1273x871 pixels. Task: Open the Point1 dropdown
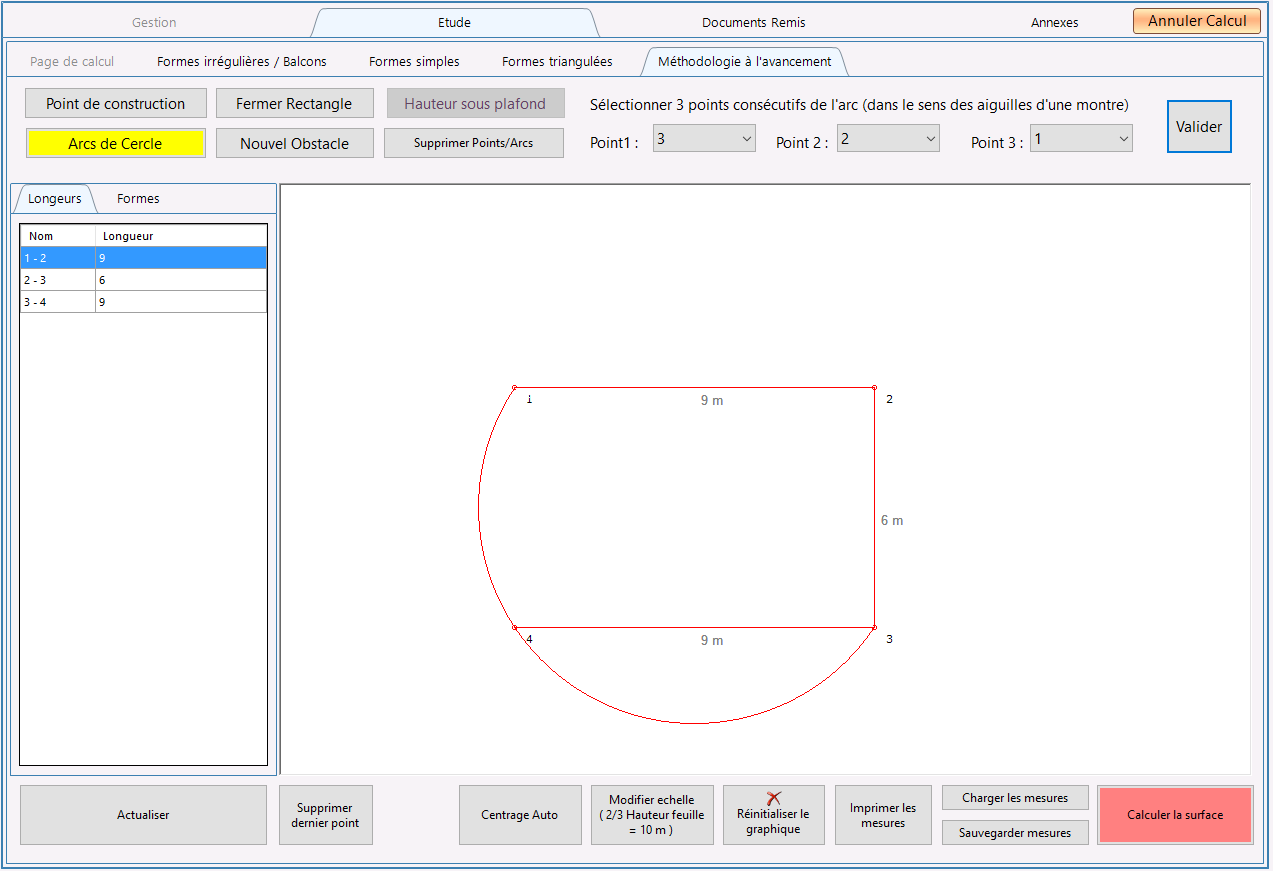(x=704, y=140)
